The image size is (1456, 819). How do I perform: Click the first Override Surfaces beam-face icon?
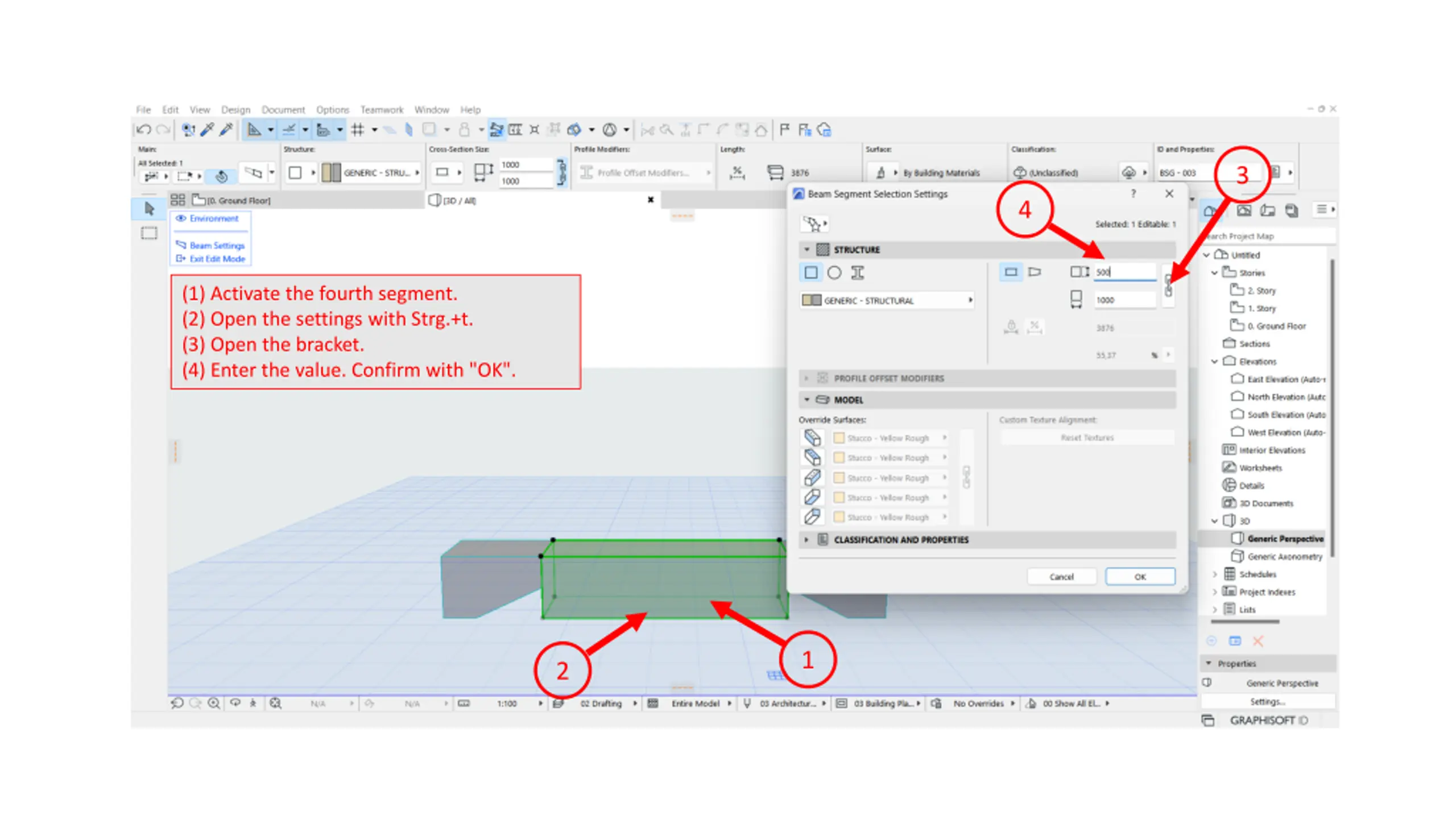click(812, 438)
